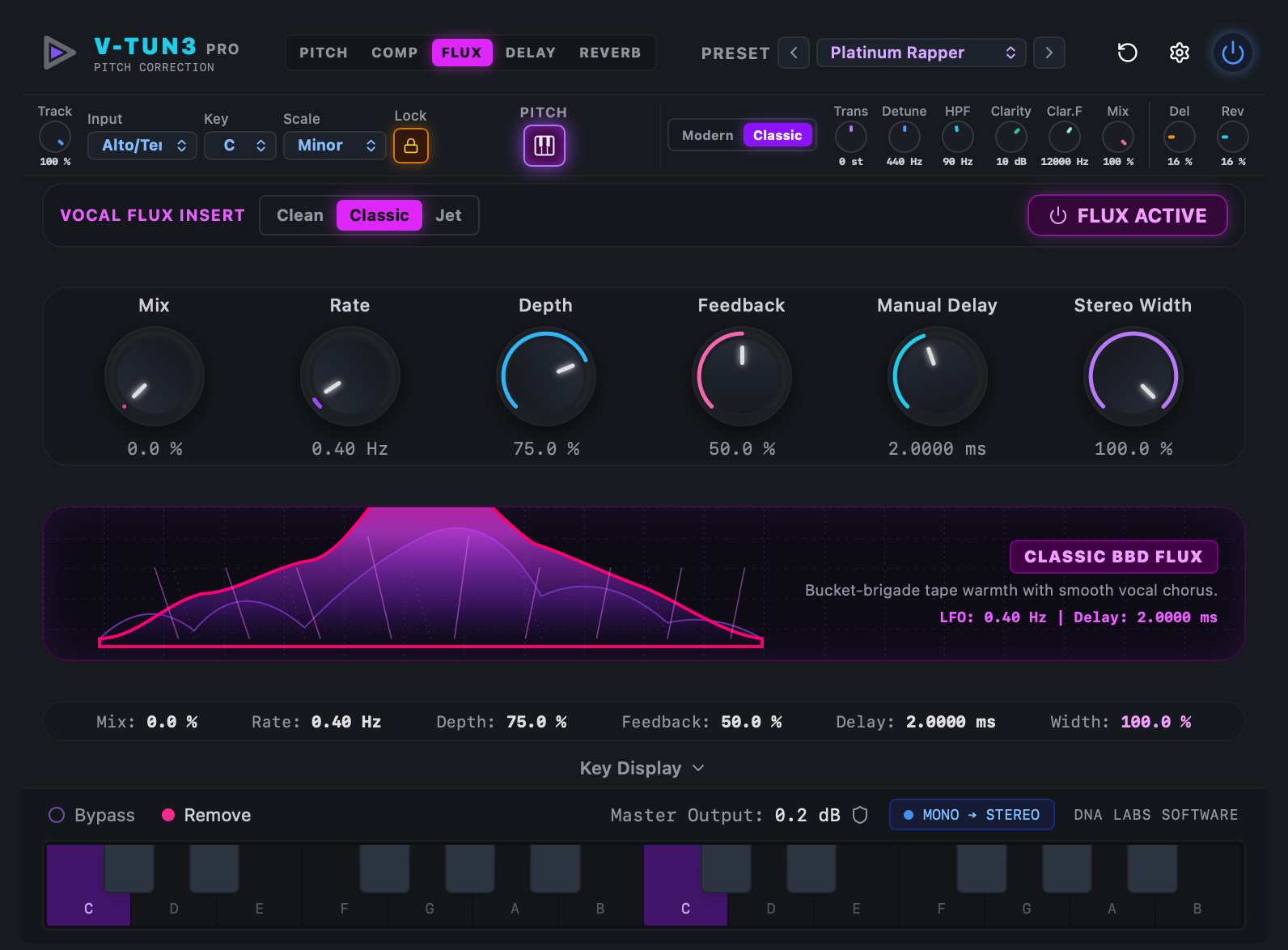
Task: Open the Input Alto/Tenor dropdown
Action: click(x=142, y=146)
